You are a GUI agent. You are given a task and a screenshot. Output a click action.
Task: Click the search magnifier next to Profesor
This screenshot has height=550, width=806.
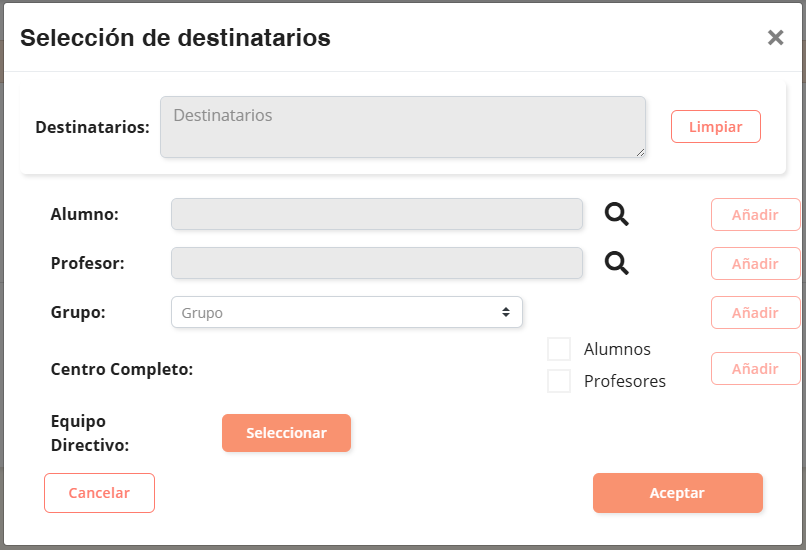pos(617,263)
